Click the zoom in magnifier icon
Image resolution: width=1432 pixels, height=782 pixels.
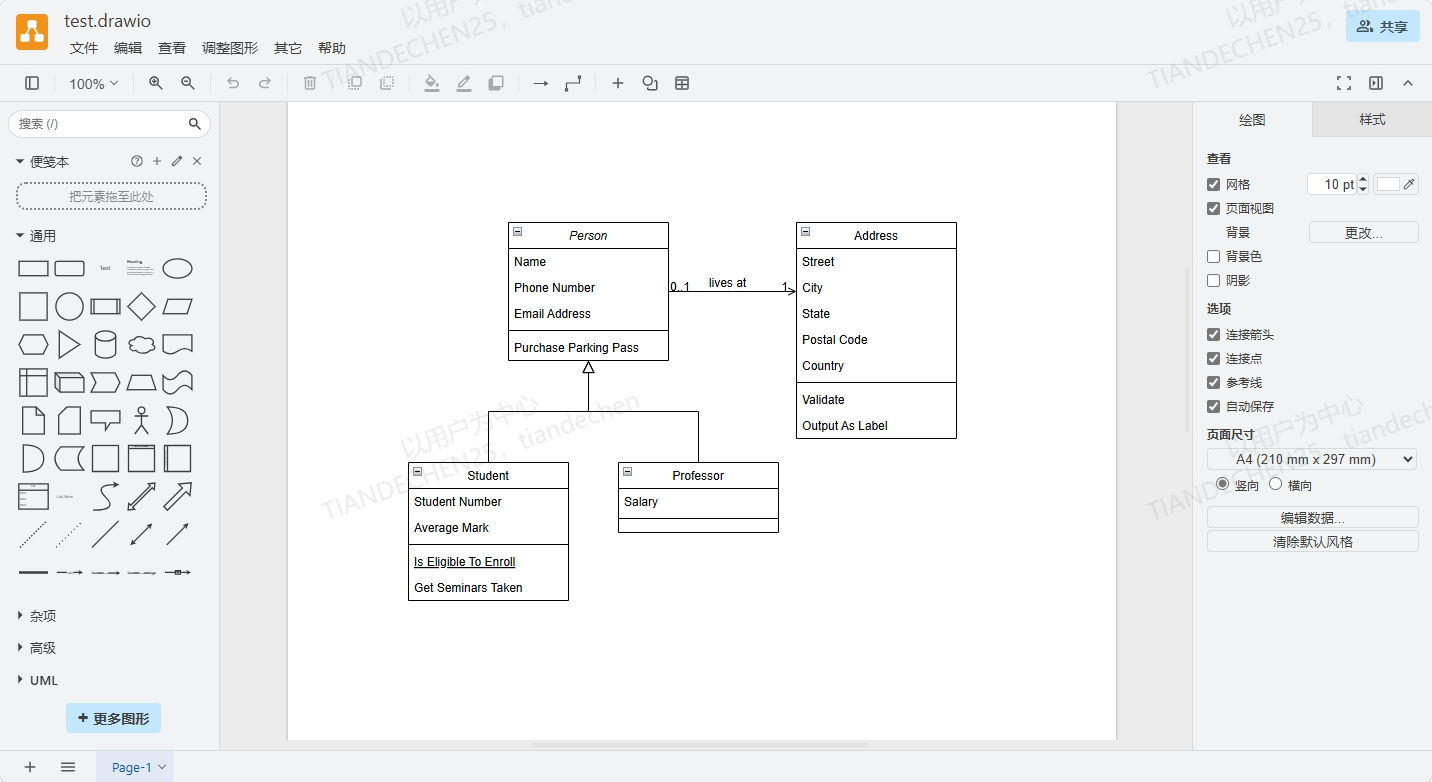(156, 84)
